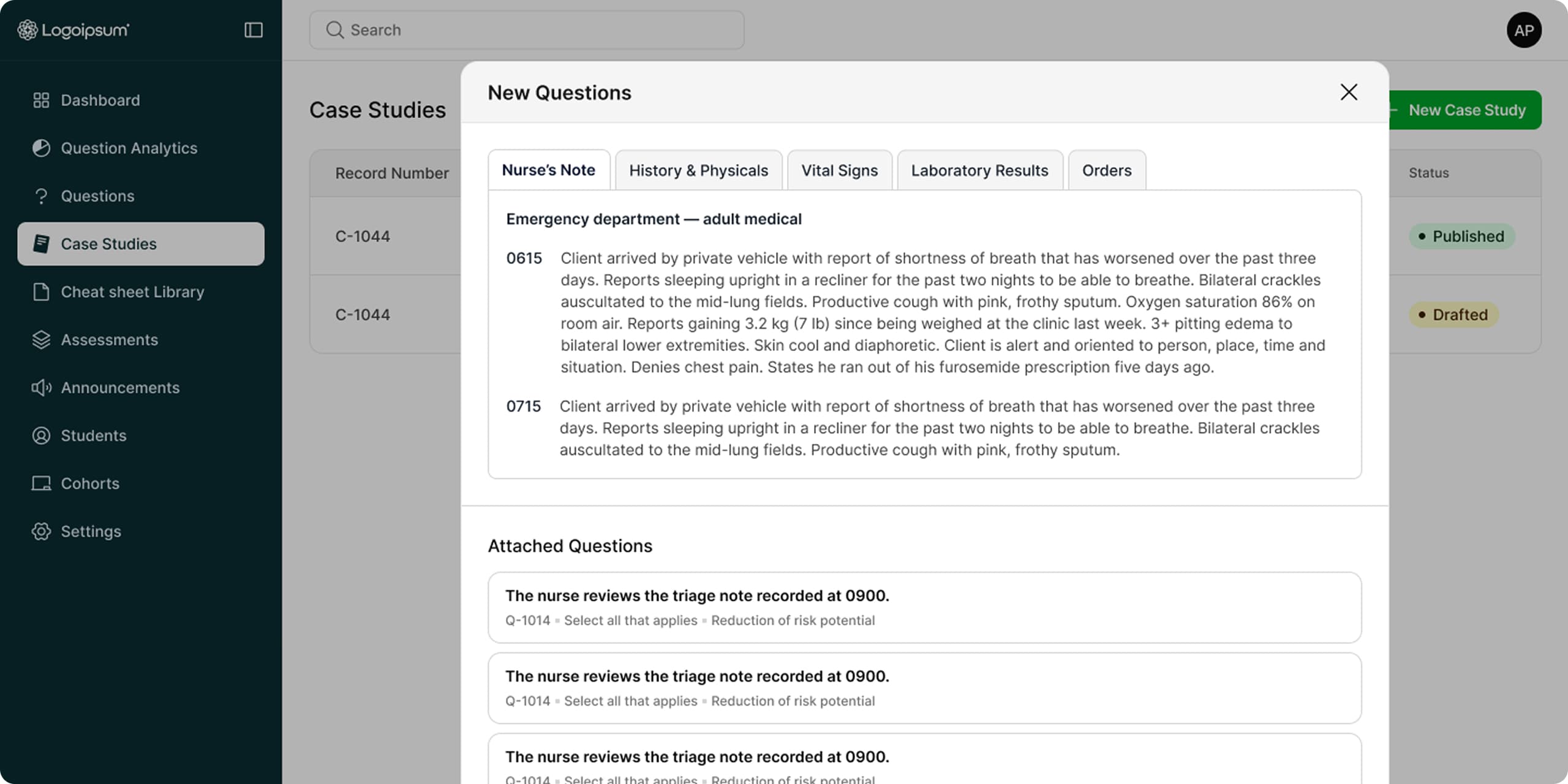The image size is (1568, 784).
Task: Click the Logoipsum logo icon
Action: pos(27,29)
